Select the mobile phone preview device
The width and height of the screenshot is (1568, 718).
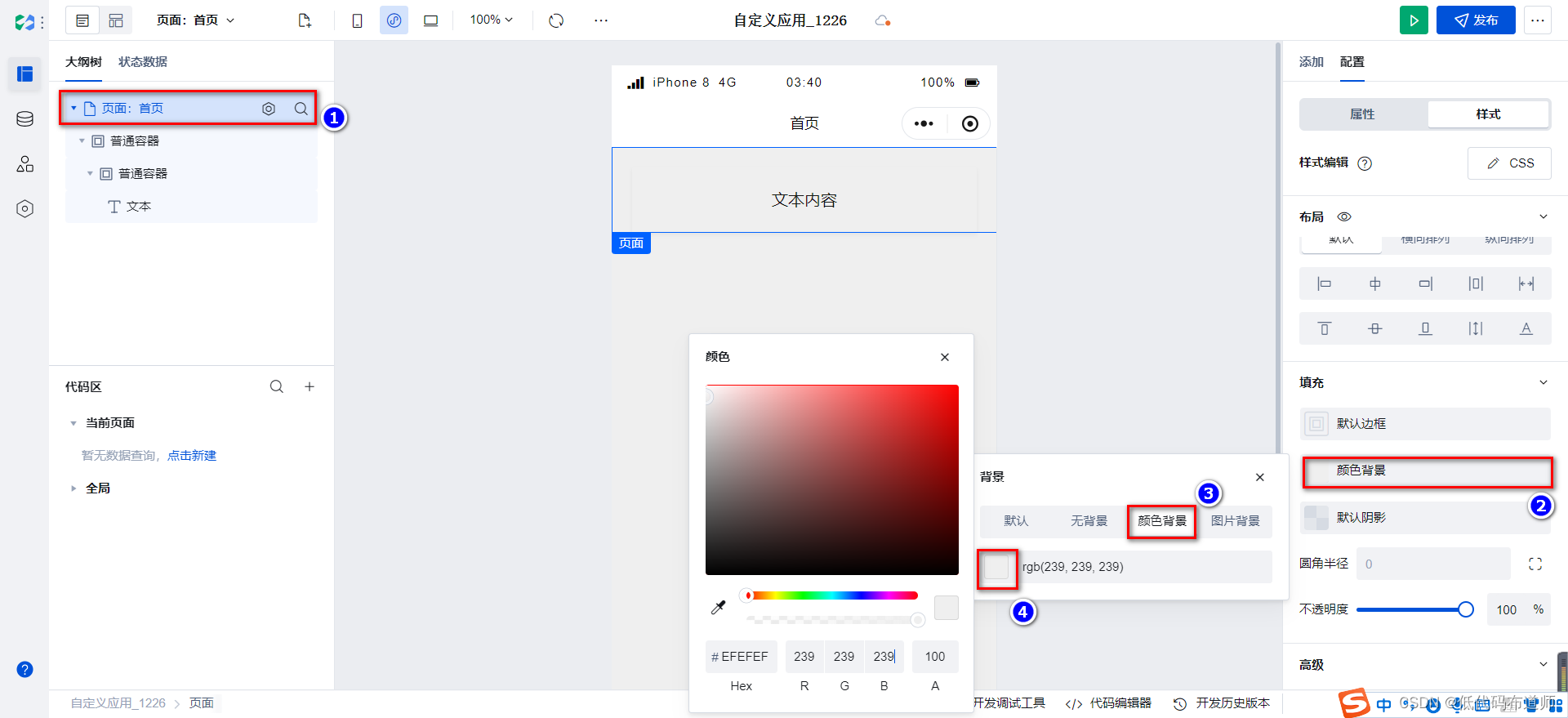pos(357,20)
